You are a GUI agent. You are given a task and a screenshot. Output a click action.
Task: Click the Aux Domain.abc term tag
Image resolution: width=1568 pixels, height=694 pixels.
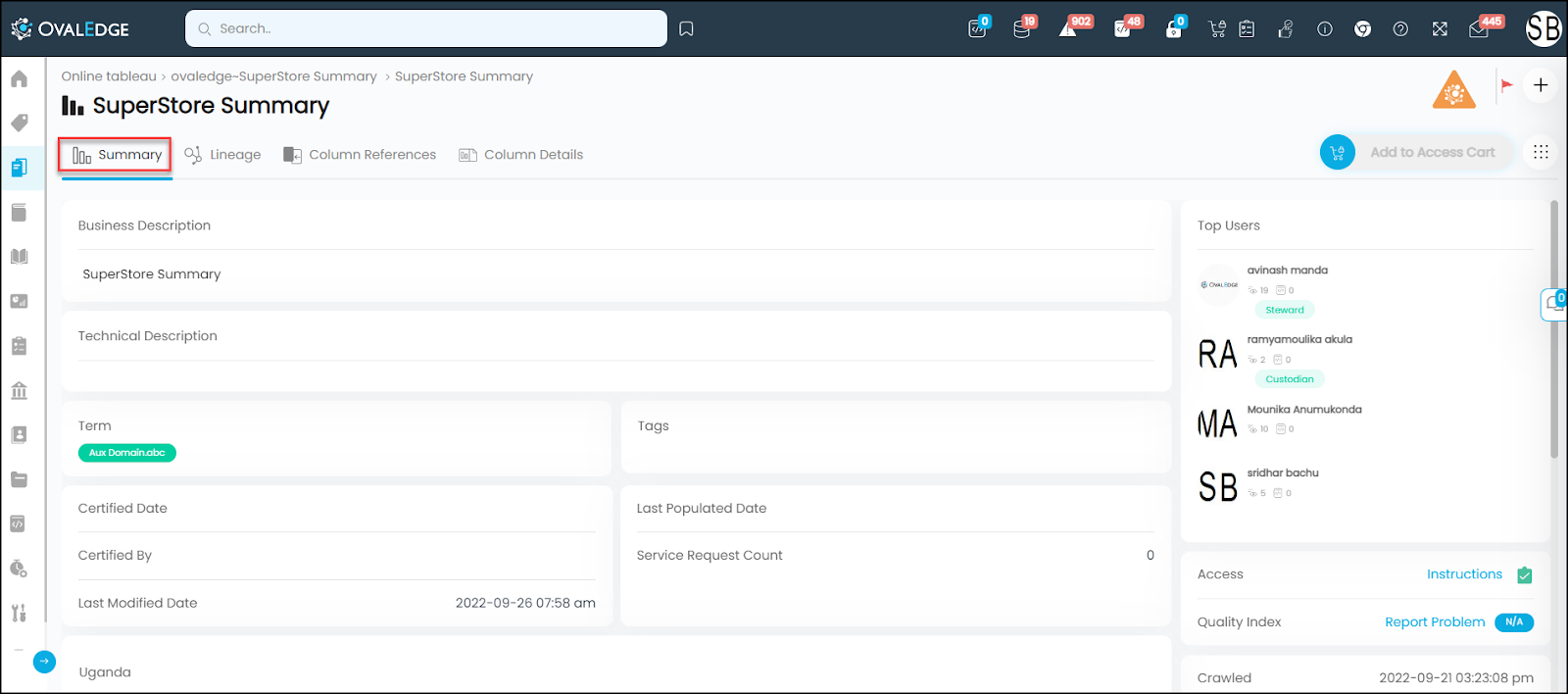tap(127, 453)
